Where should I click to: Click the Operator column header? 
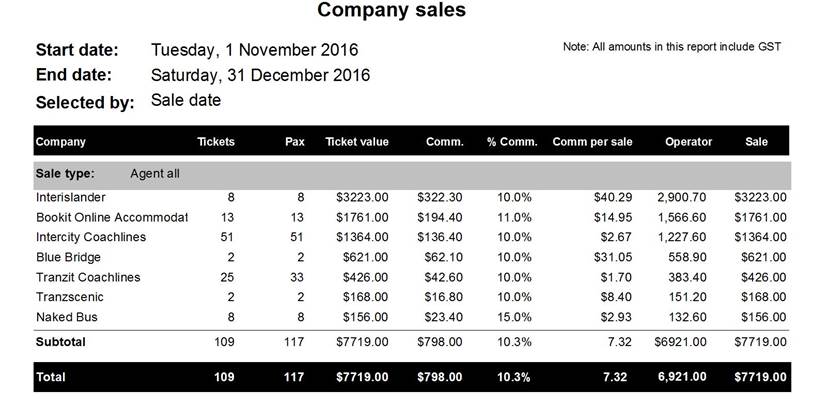(689, 142)
